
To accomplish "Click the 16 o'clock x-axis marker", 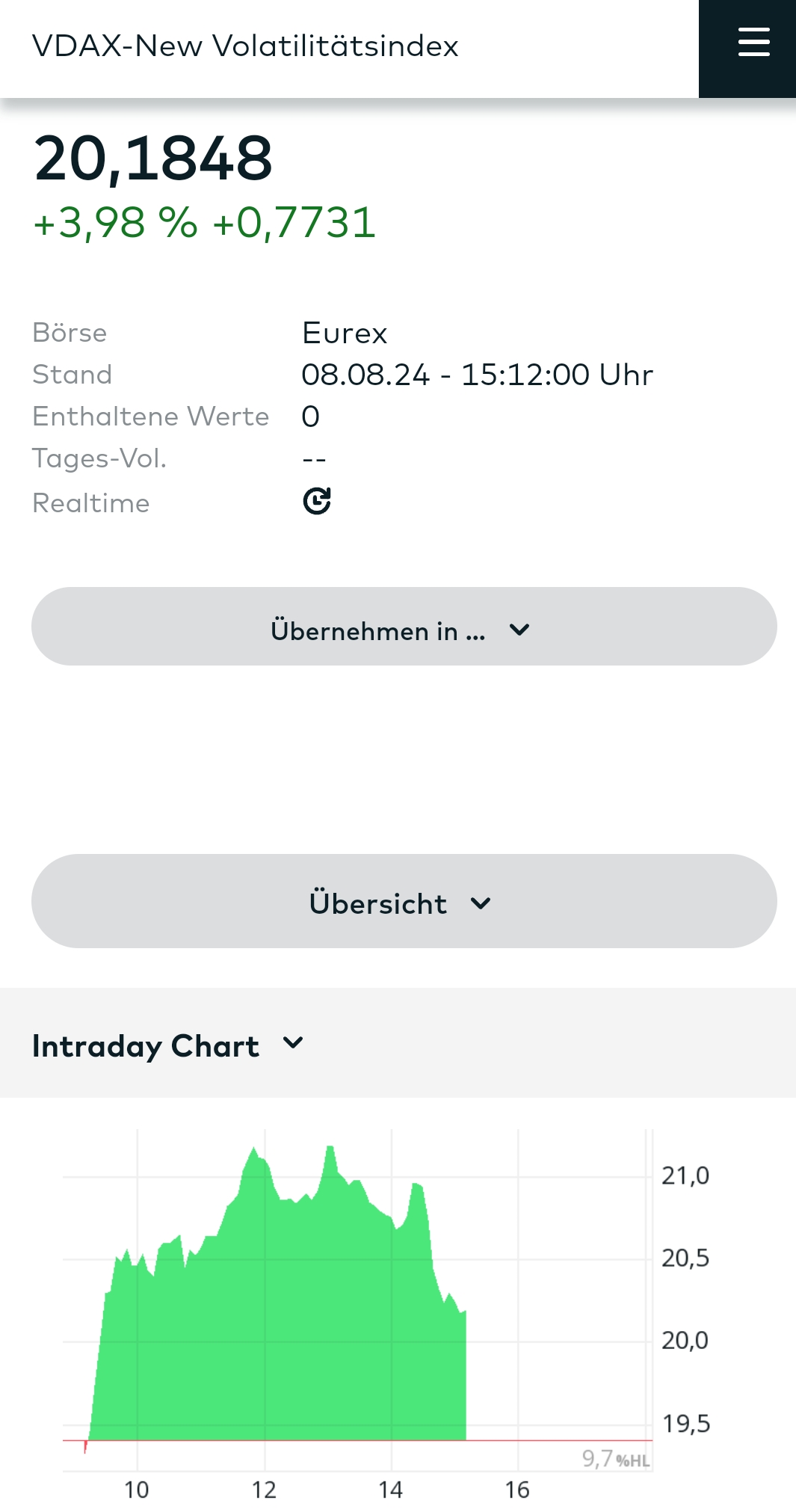I will tap(517, 1490).
